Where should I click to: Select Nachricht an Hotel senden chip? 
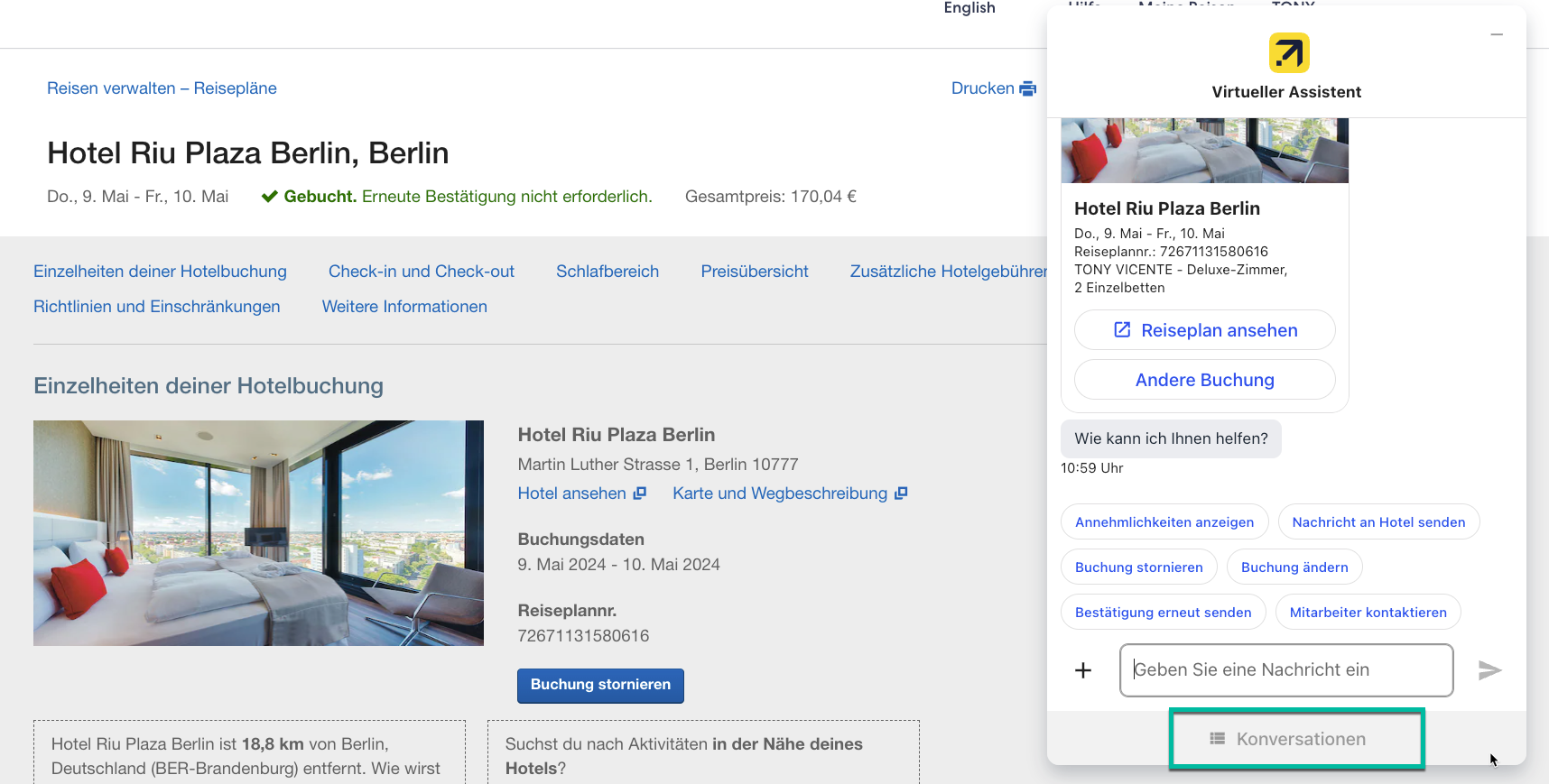(x=1378, y=522)
